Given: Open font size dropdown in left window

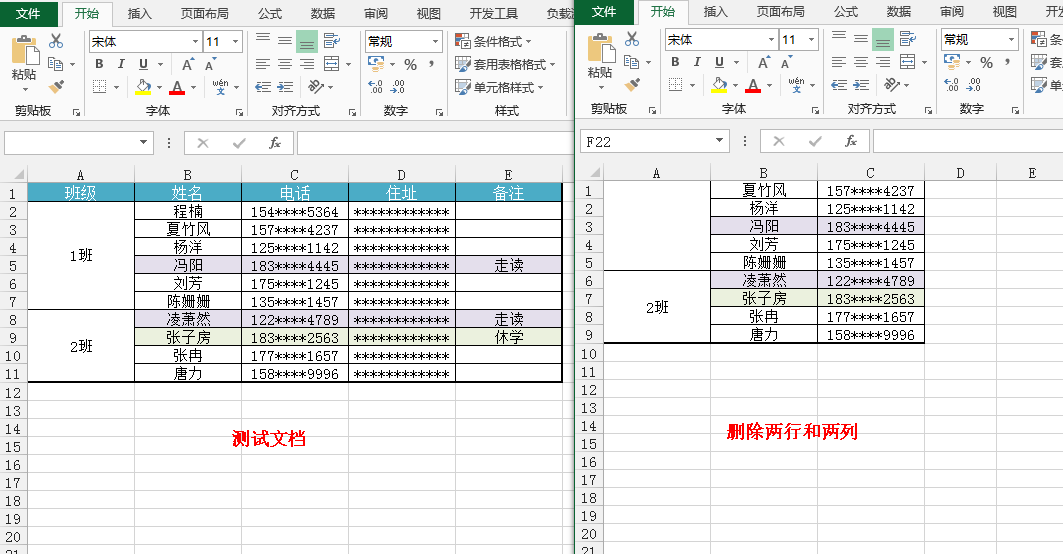Looking at the screenshot, I should pos(235,41).
